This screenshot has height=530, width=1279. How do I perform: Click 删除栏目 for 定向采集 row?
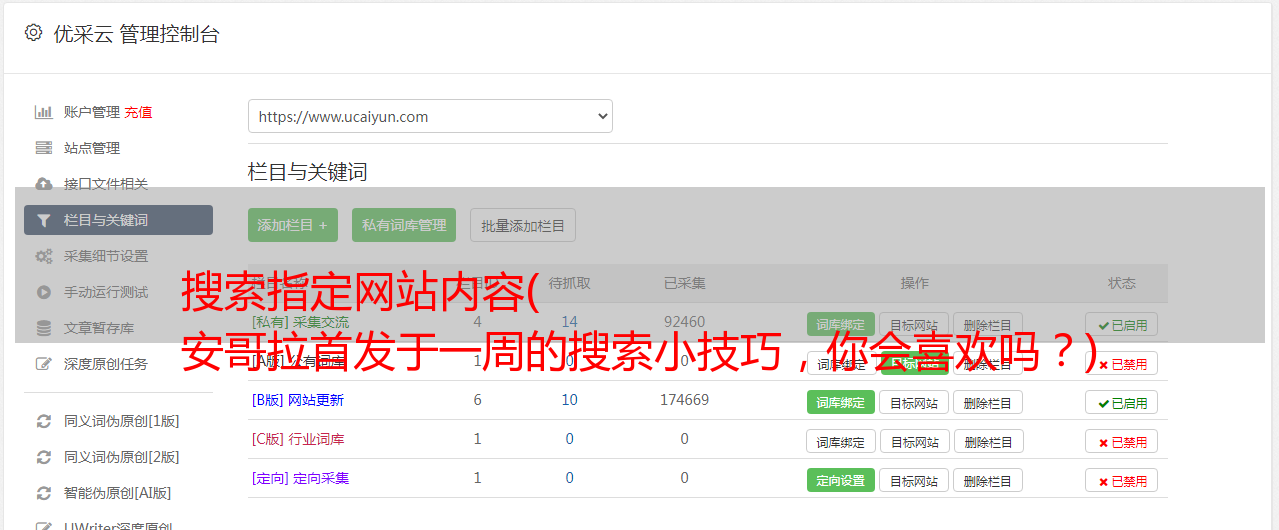[988, 480]
